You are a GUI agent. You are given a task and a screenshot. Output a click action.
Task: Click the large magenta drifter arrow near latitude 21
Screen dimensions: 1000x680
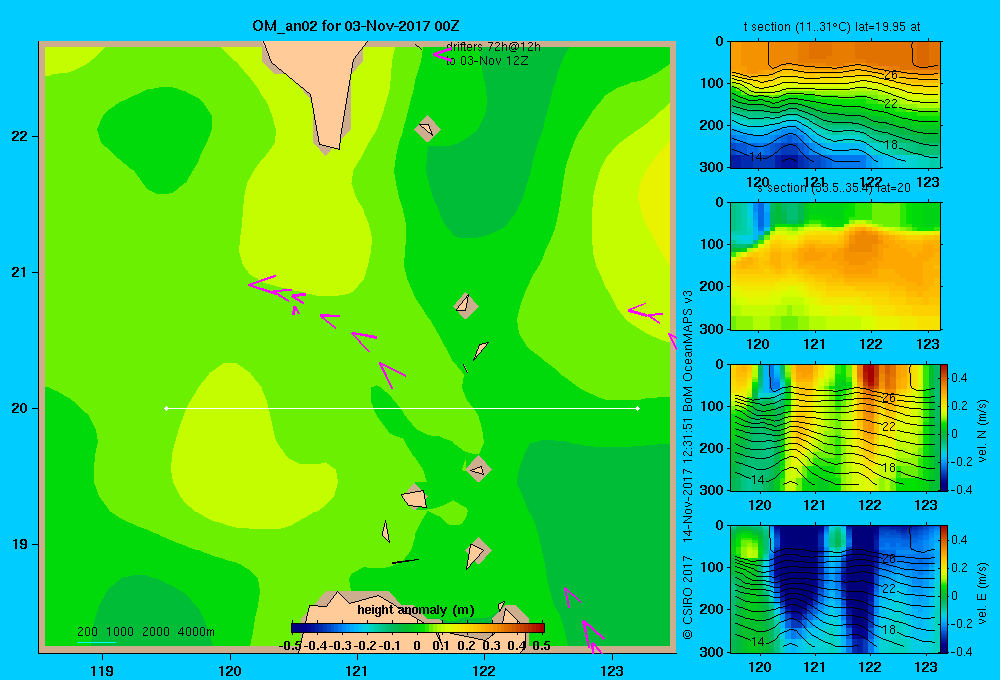click(269, 286)
